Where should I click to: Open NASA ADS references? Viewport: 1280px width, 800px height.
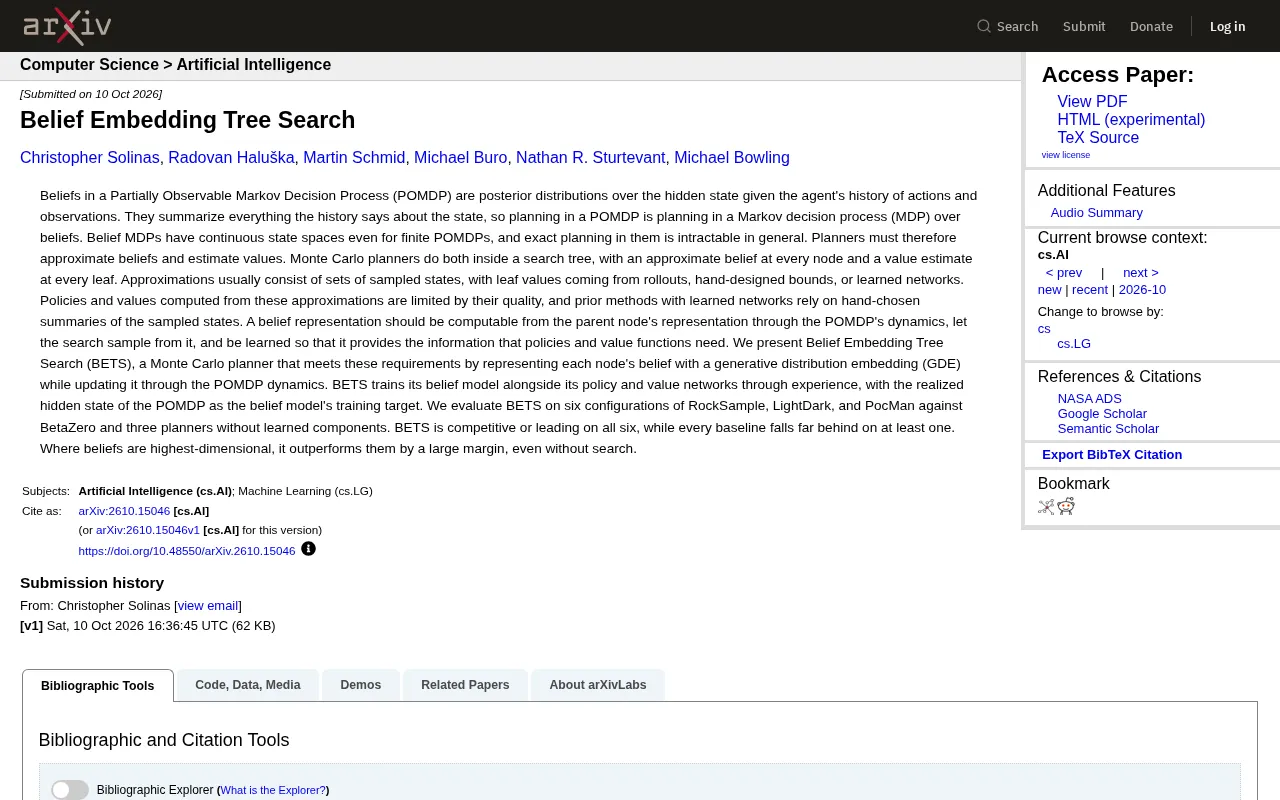pyautogui.click(x=1089, y=399)
